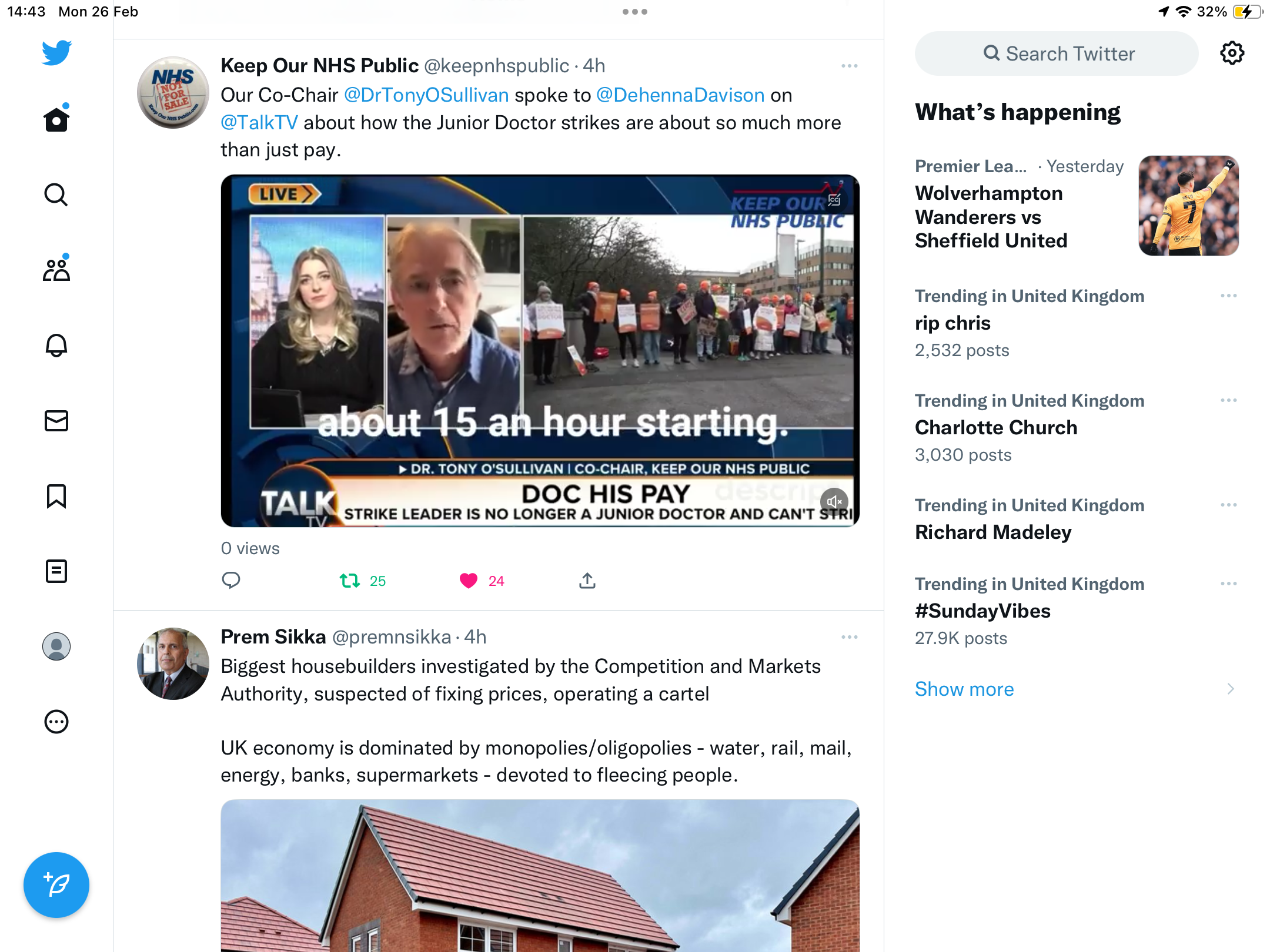Open more options for Keep Our NHS Public tweet
This screenshot has width=1270, height=952.
849,66
